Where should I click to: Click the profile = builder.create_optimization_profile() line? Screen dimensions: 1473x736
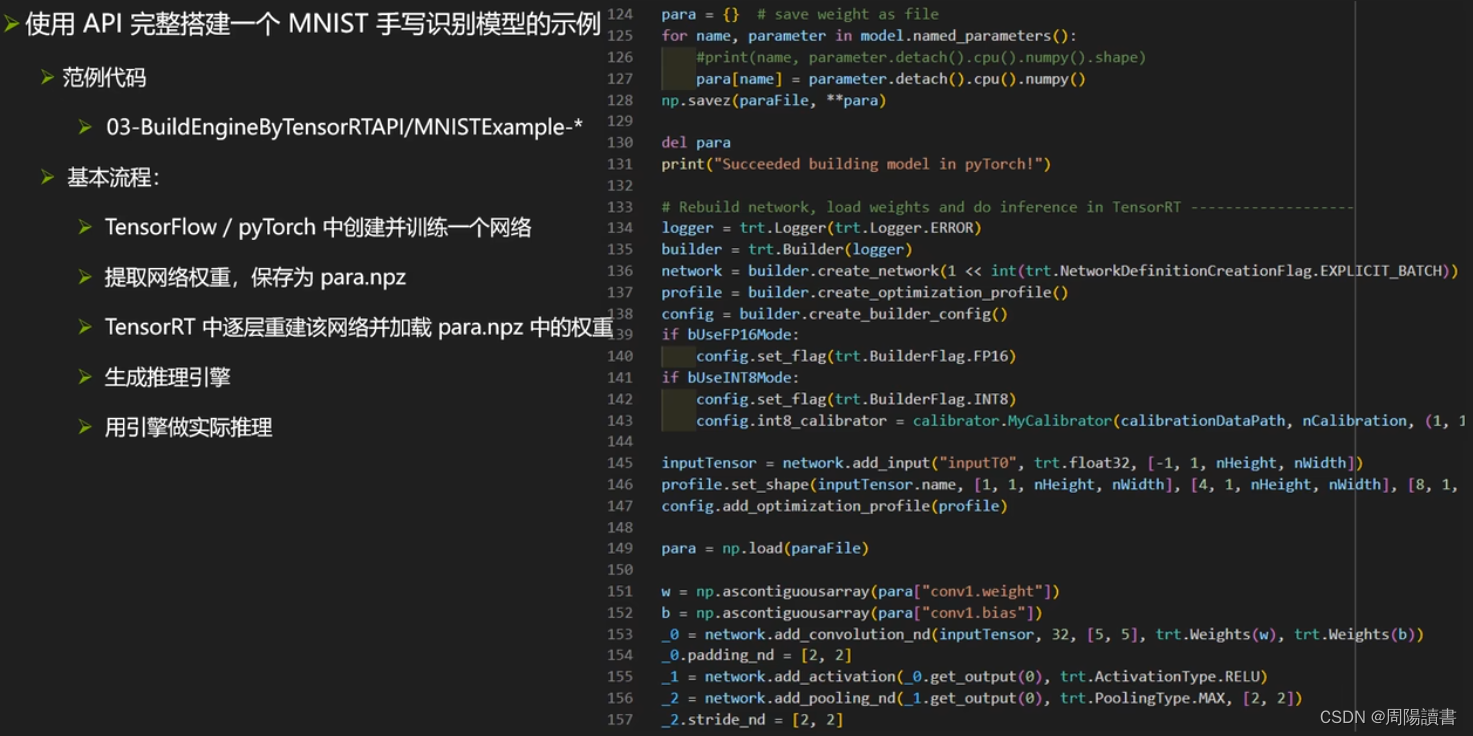(865, 292)
